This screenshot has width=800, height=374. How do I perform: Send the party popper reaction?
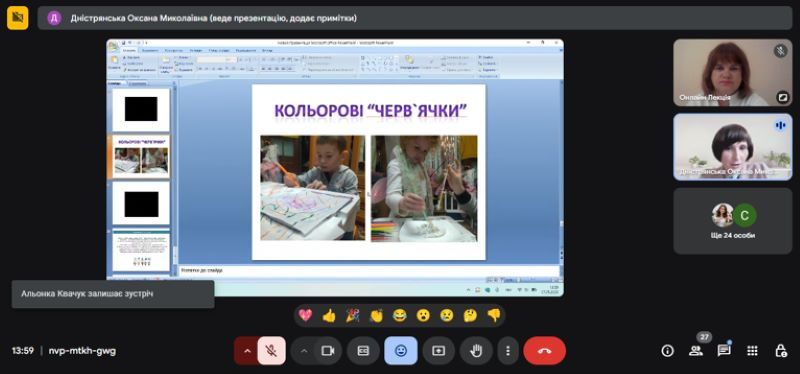pyautogui.click(x=353, y=316)
